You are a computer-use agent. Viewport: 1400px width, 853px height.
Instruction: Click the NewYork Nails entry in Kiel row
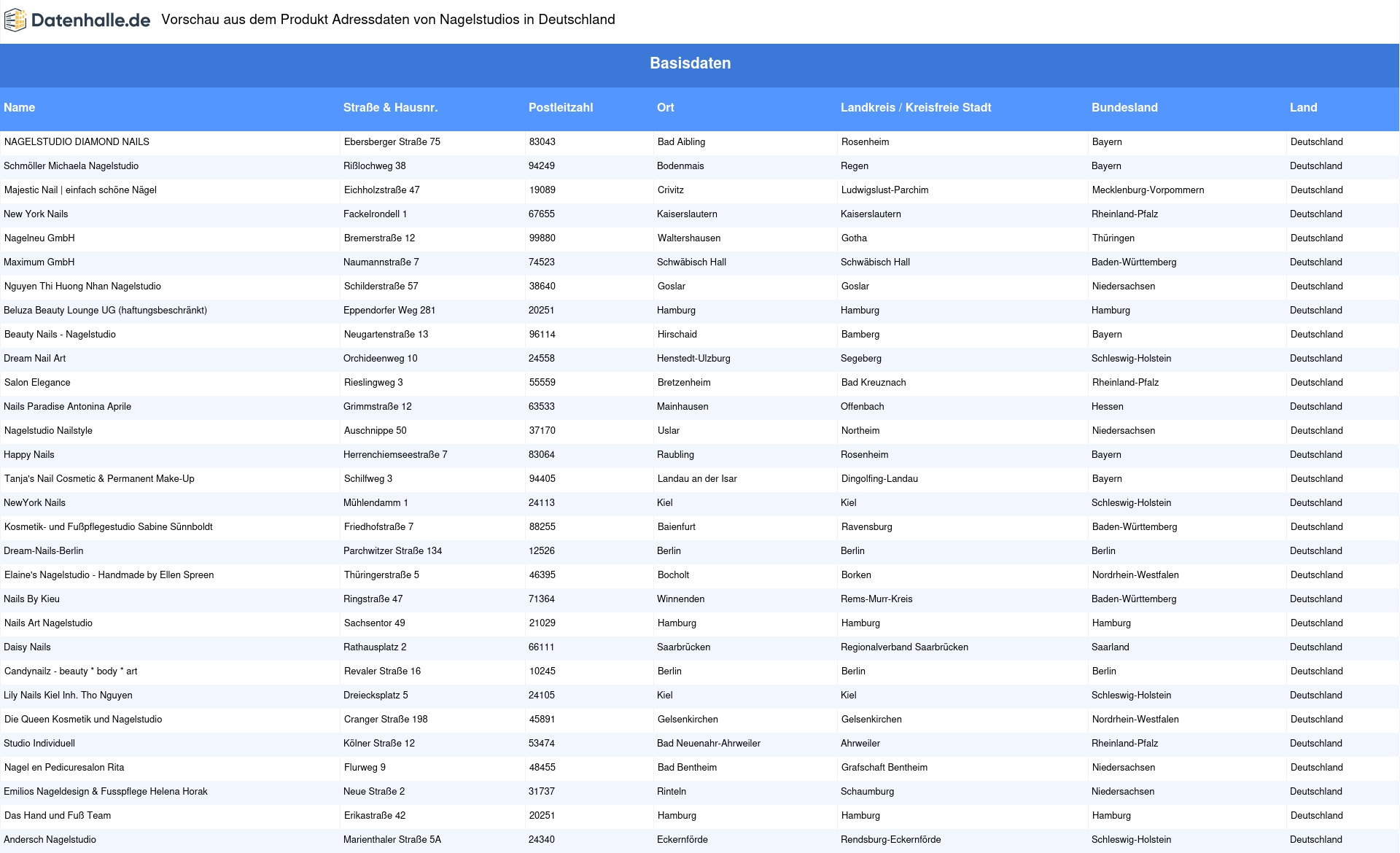[34, 503]
